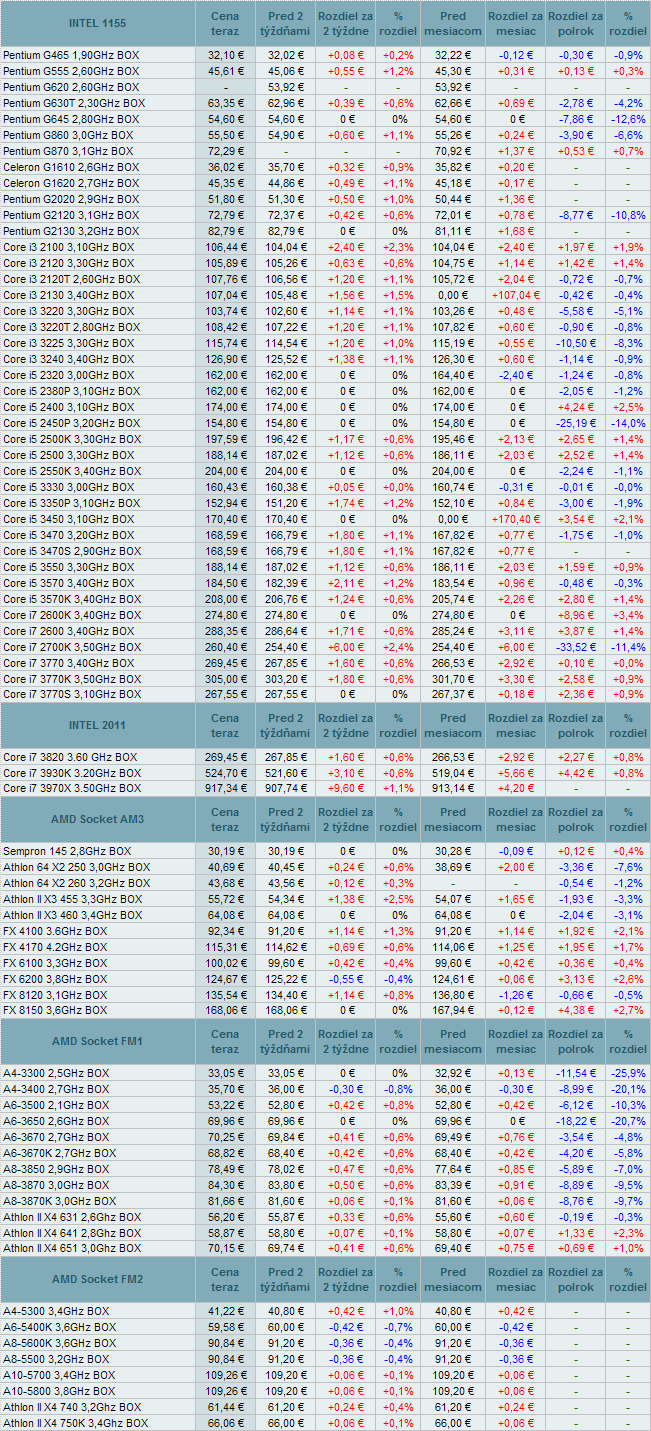Image resolution: width=651 pixels, height=1431 pixels.
Task: Click the INTEL 2011 section header
Action: (97, 726)
